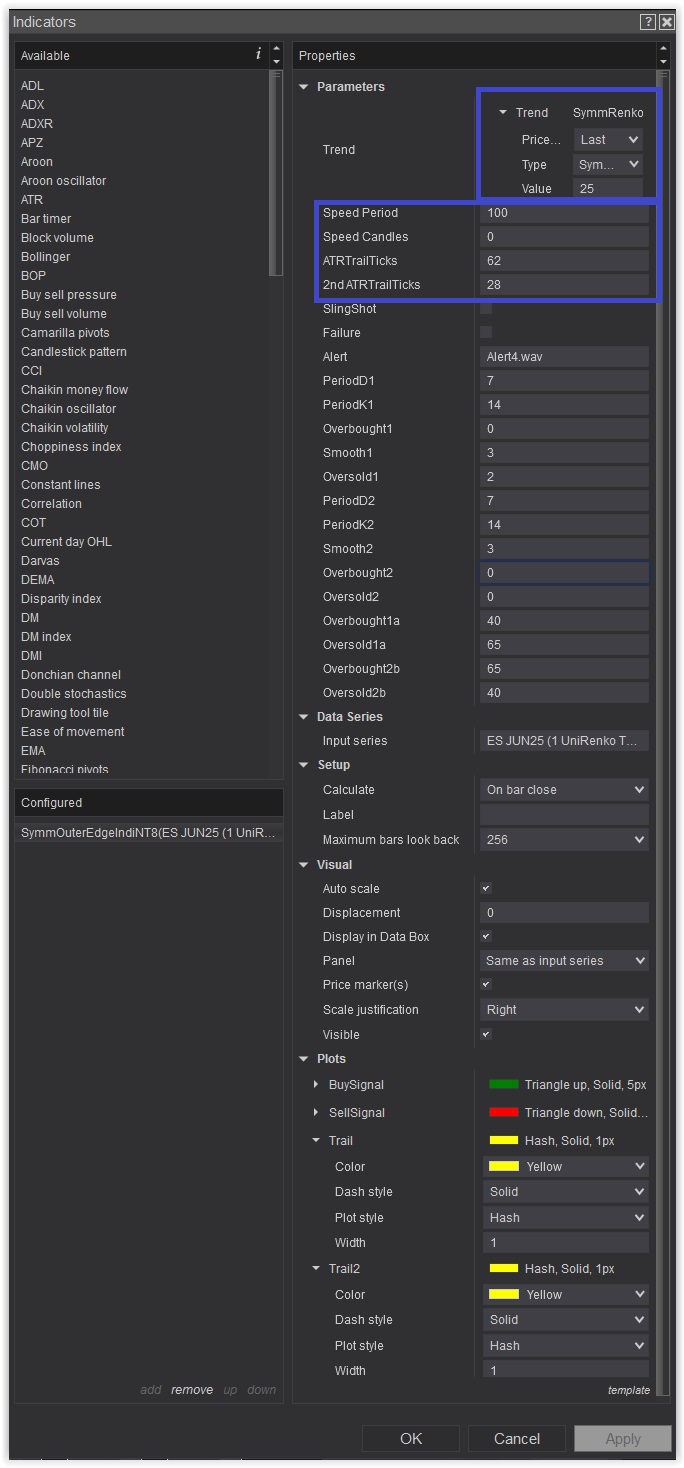Toggle the Failure checkbox

point(486,333)
